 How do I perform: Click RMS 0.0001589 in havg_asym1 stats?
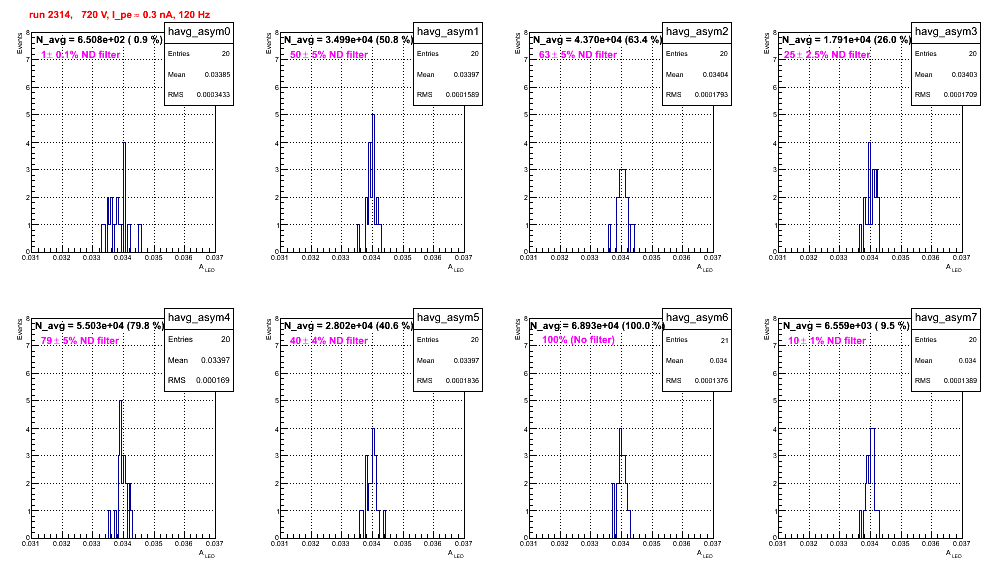[448, 94]
